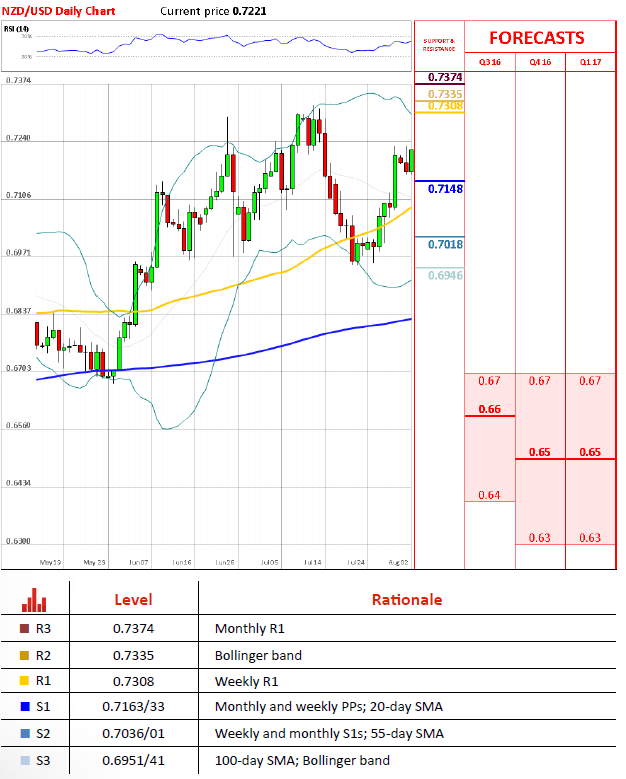This screenshot has width=626, height=779.
Task: Click Weekly and monthly S1s; 55-day SMA
Action: tap(329, 733)
